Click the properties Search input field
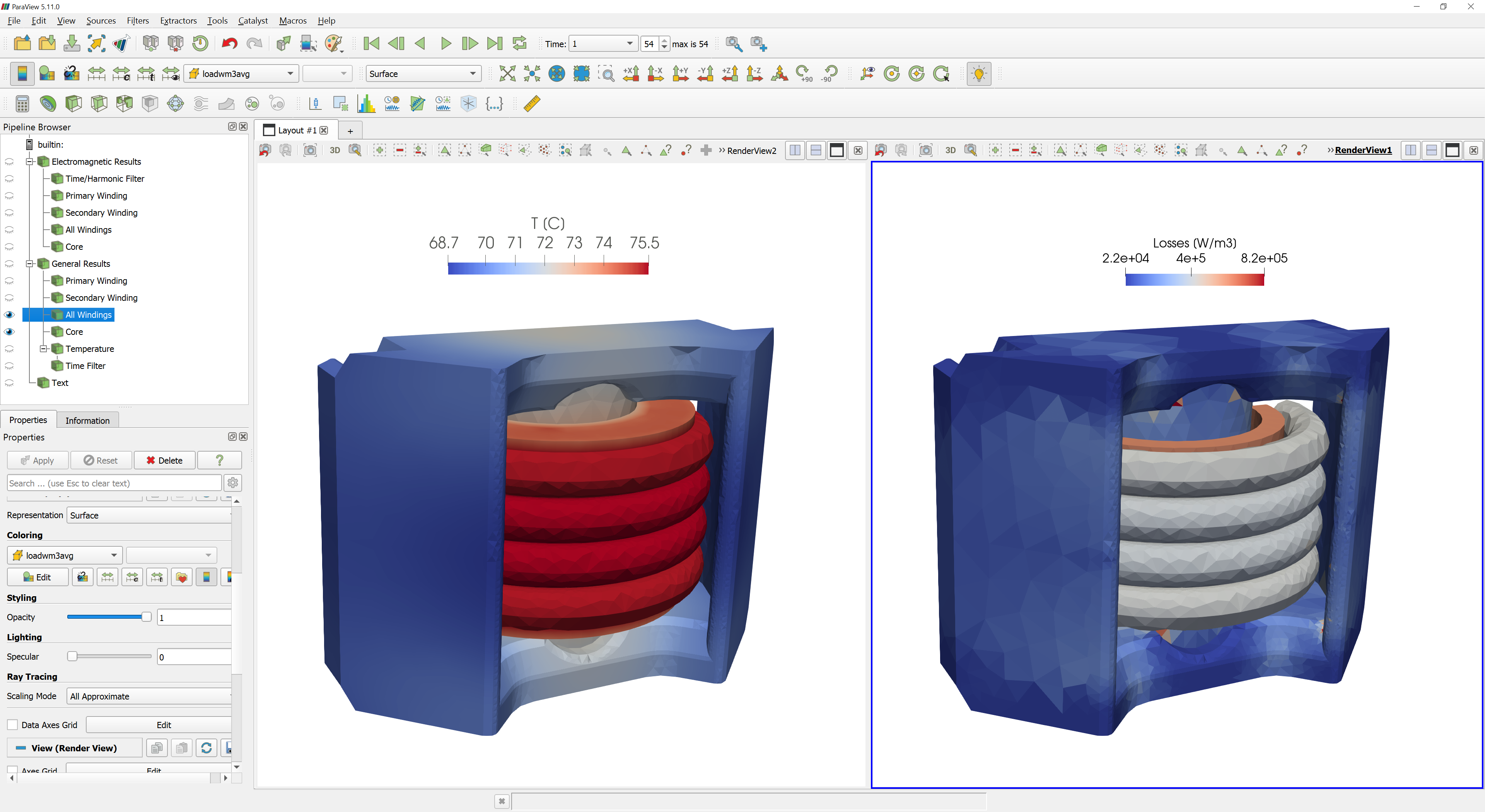1485x812 pixels. coord(114,483)
